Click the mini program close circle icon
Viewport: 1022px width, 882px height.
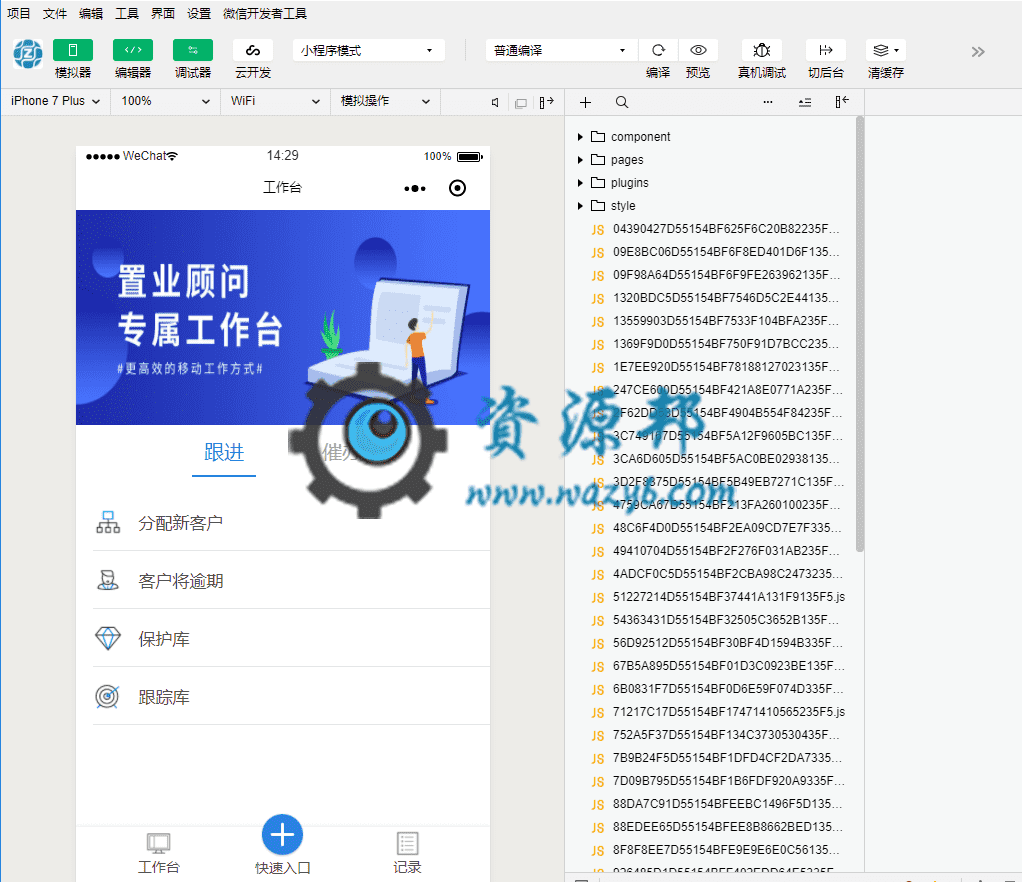click(458, 188)
